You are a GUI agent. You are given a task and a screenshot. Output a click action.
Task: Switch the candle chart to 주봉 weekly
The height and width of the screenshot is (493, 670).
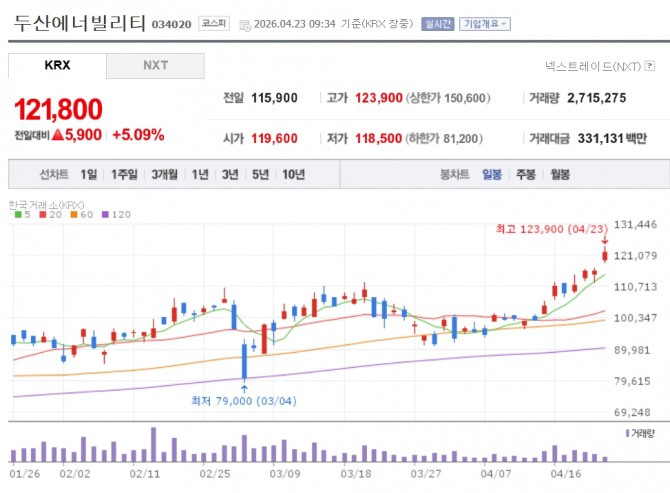click(526, 174)
